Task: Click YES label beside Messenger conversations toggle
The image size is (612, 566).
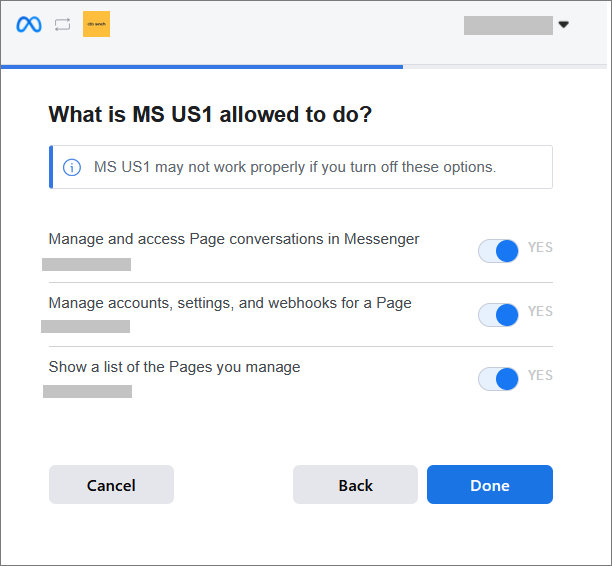Action: click(540, 248)
